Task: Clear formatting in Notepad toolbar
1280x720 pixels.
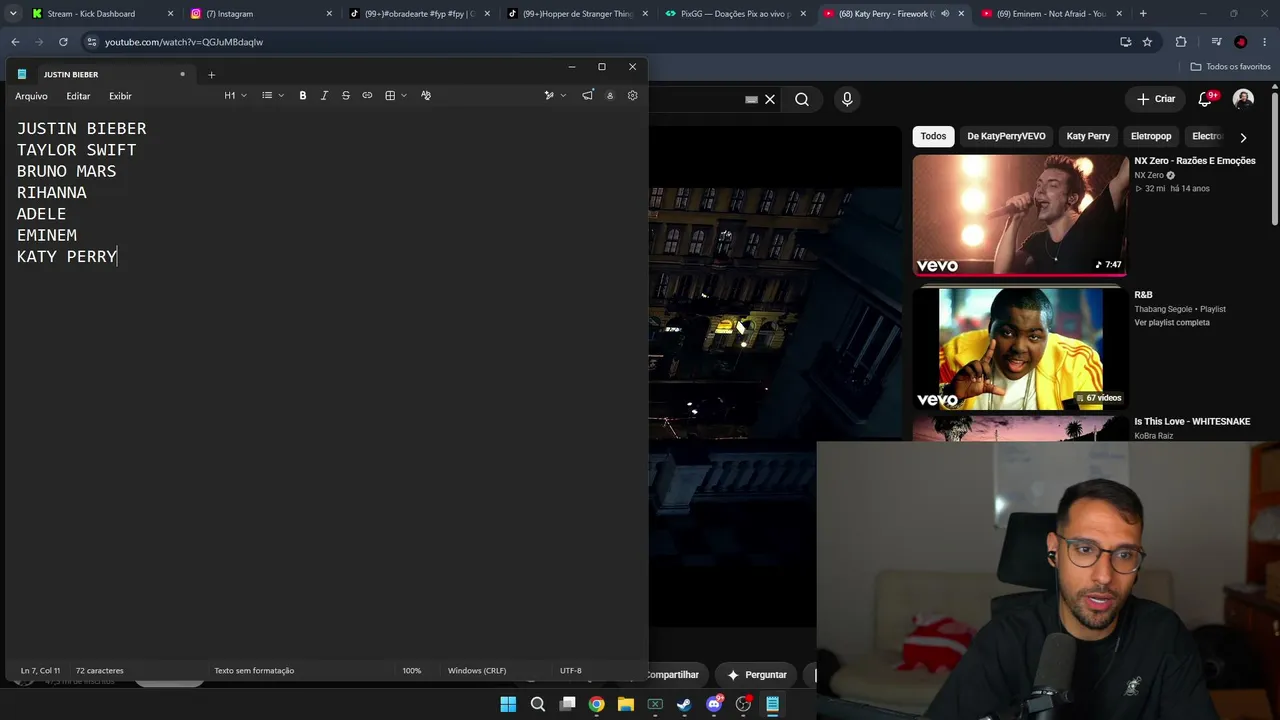Action: coord(426,96)
